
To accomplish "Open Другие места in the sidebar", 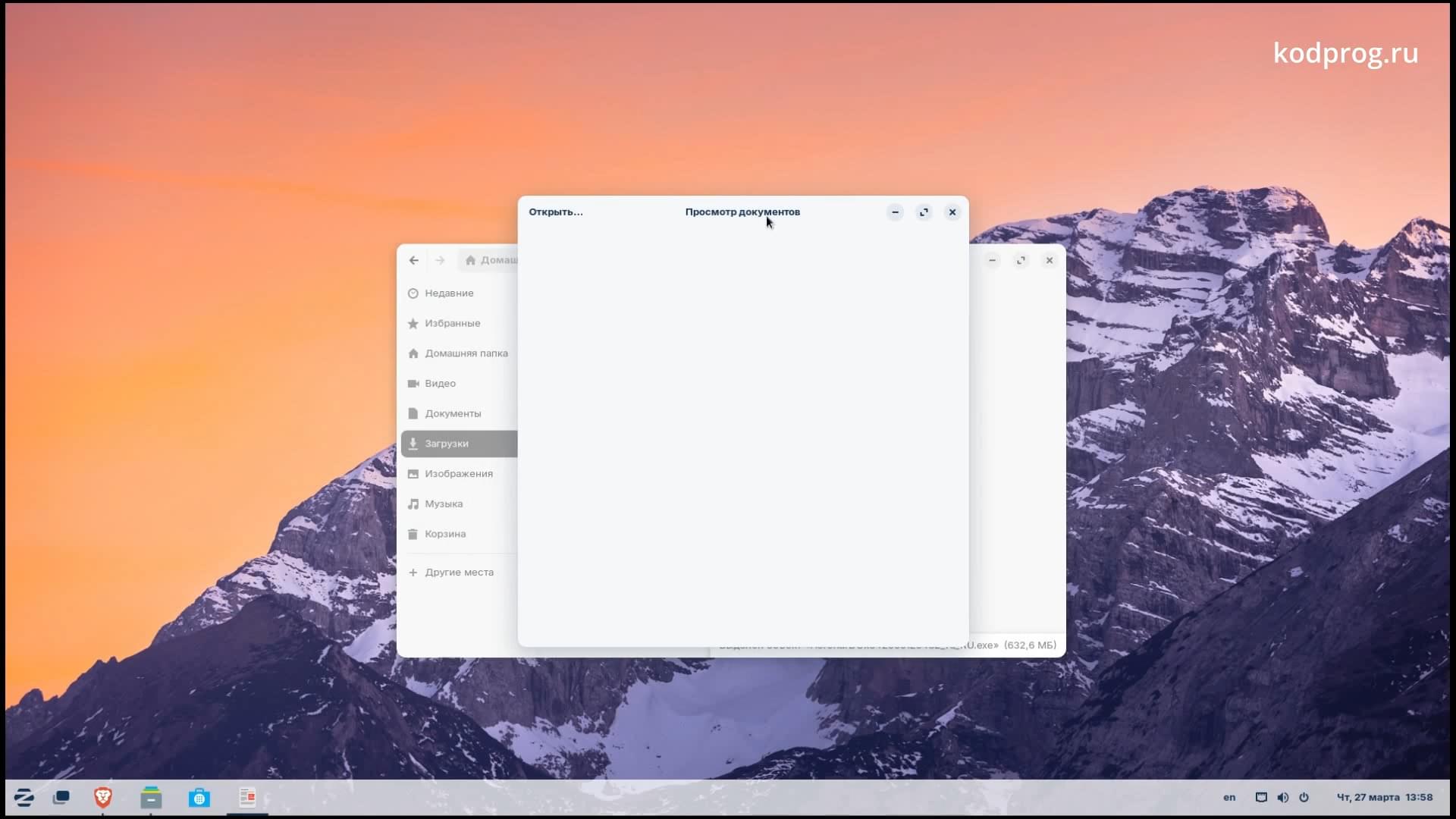I will (459, 573).
